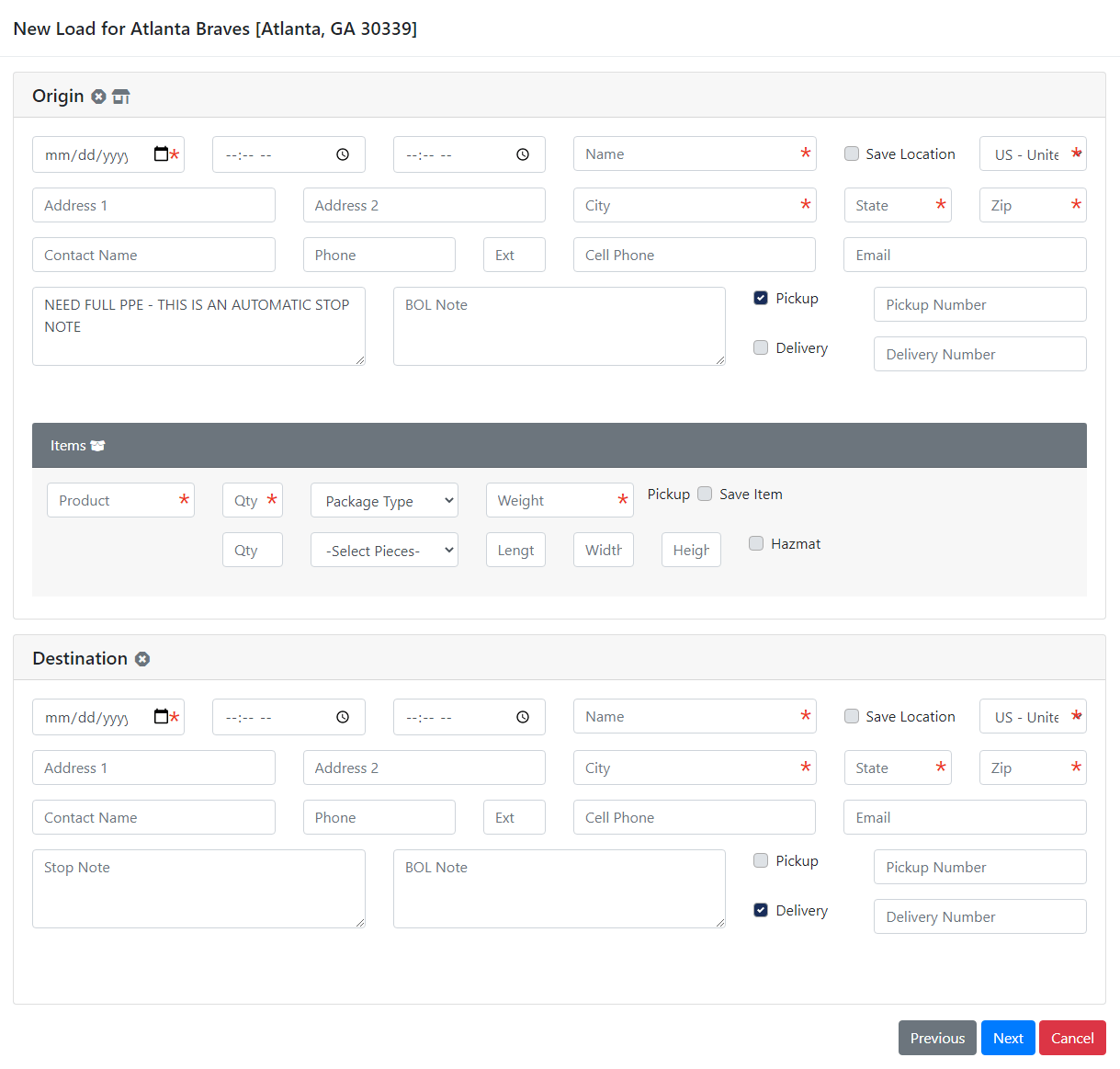Click the Origin Cell Phone field
The image size is (1120, 1069).
(695, 255)
